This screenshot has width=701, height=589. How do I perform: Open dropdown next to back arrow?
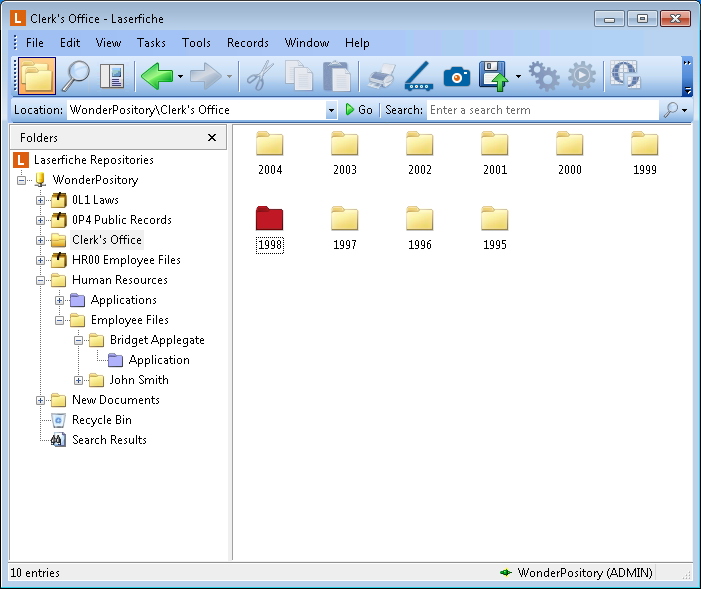[x=180, y=76]
